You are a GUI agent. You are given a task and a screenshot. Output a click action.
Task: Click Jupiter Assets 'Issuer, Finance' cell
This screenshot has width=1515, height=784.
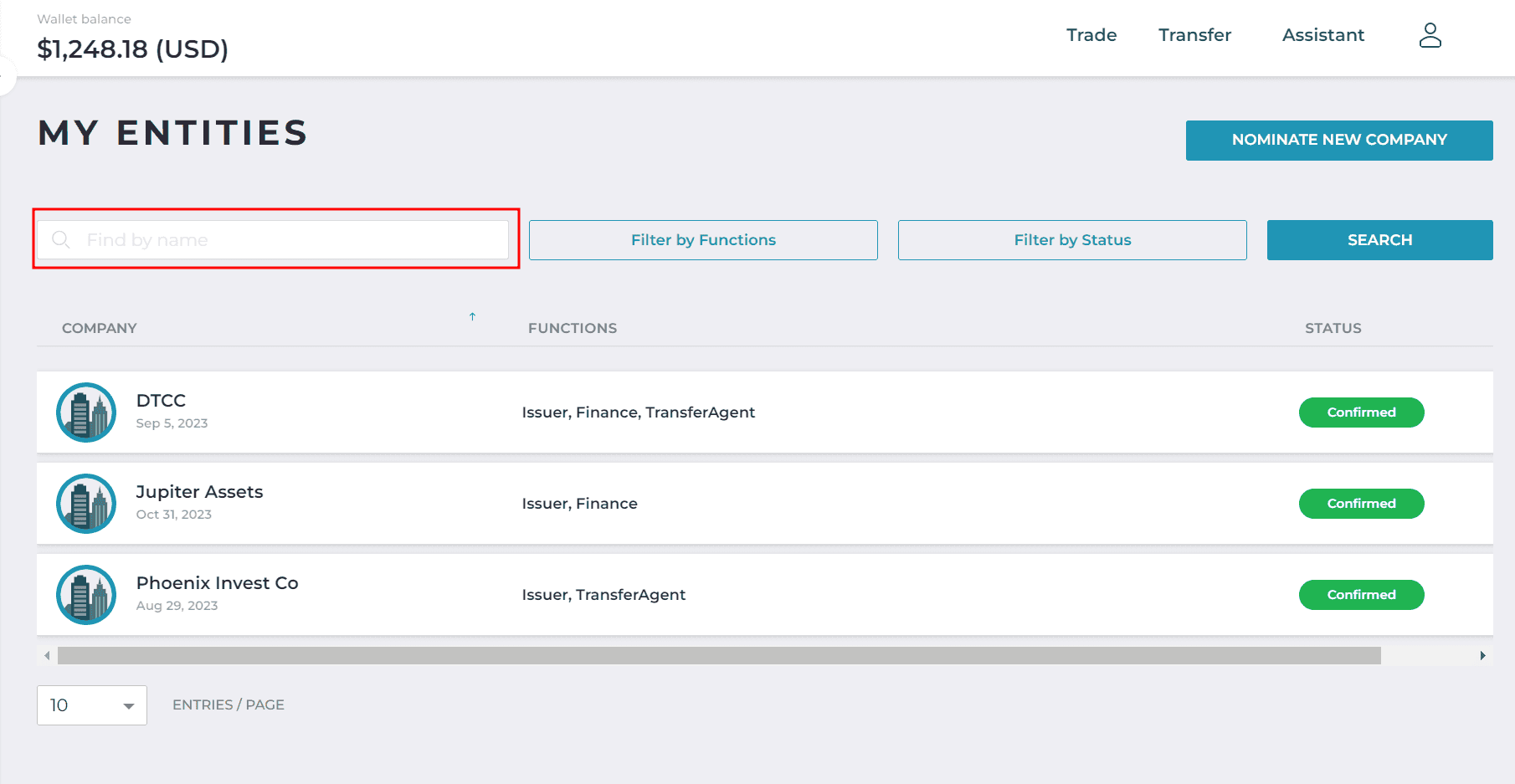point(579,504)
